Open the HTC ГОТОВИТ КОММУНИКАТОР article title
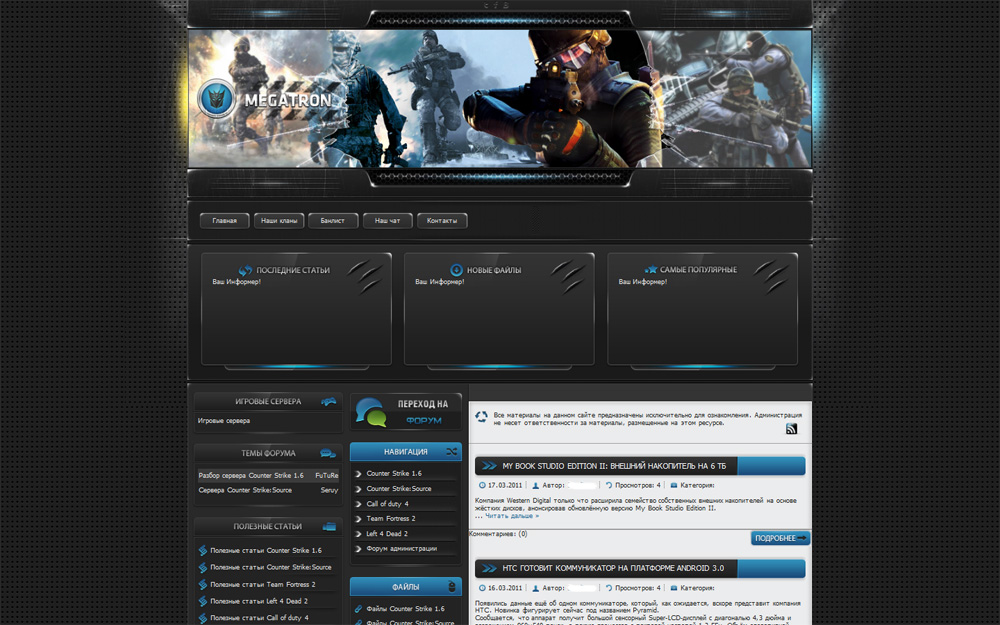The height and width of the screenshot is (625, 1000). (613, 568)
